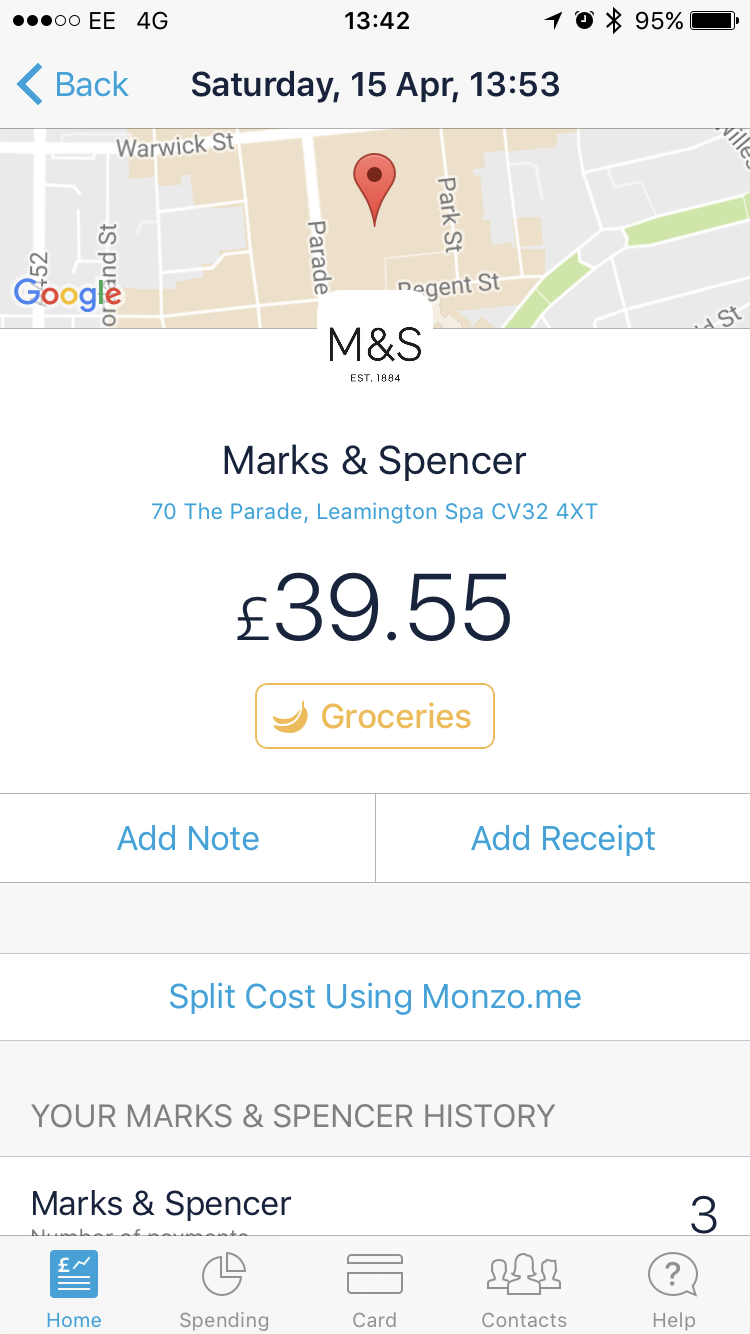Open the Spending pie chart tab
This screenshot has height=1334, width=750.
point(224,1276)
